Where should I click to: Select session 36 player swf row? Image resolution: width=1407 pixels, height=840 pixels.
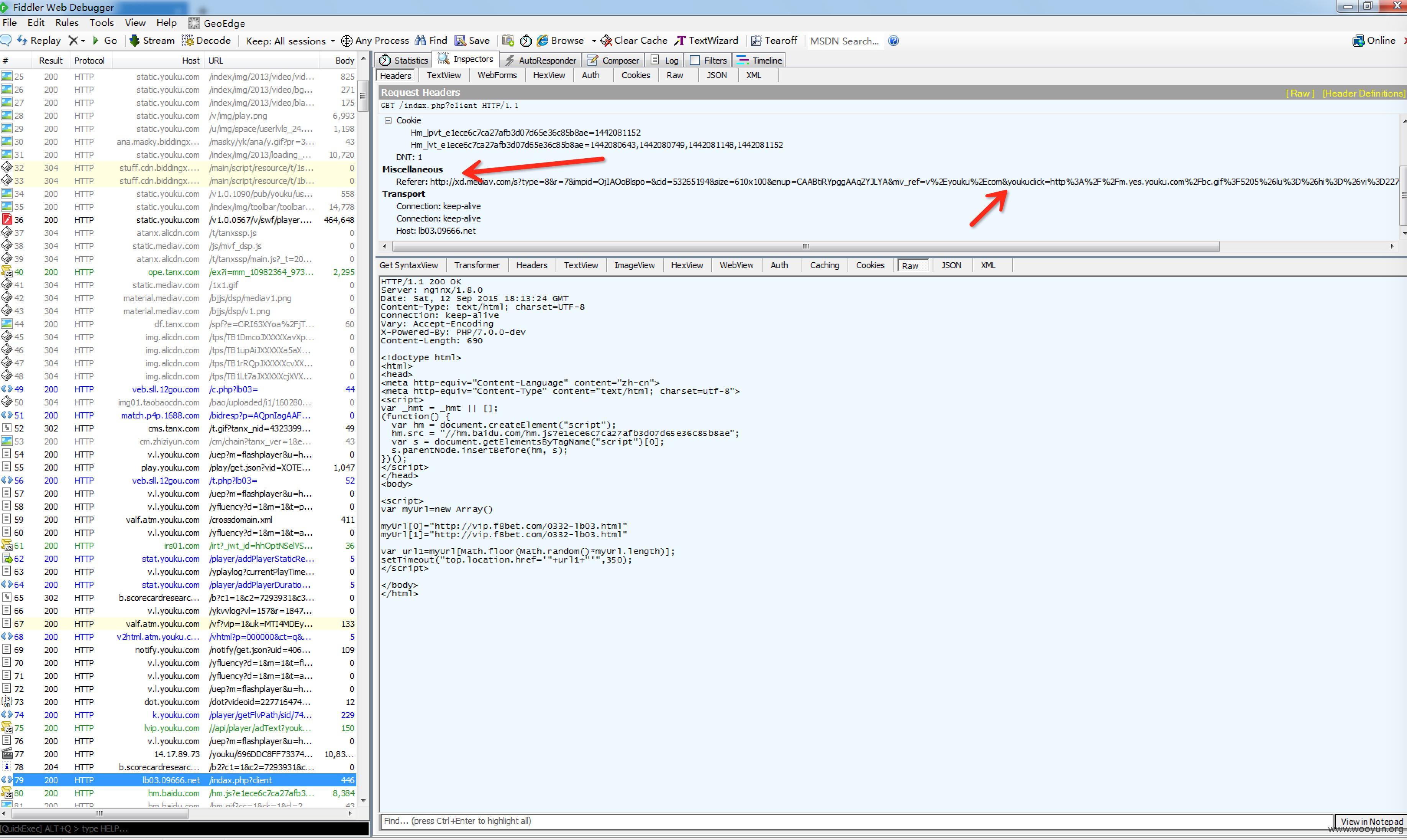pos(178,220)
